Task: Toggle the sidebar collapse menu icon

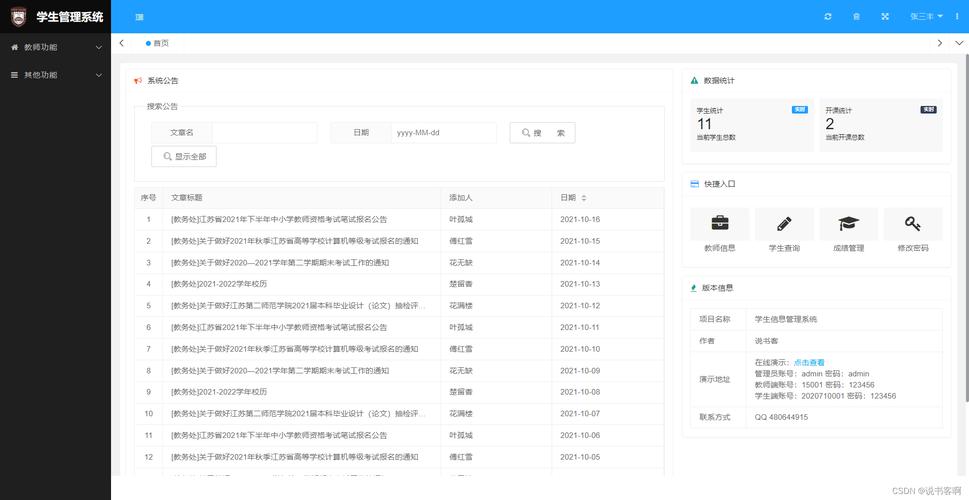Action: pyautogui.click(x=140, y=17)
